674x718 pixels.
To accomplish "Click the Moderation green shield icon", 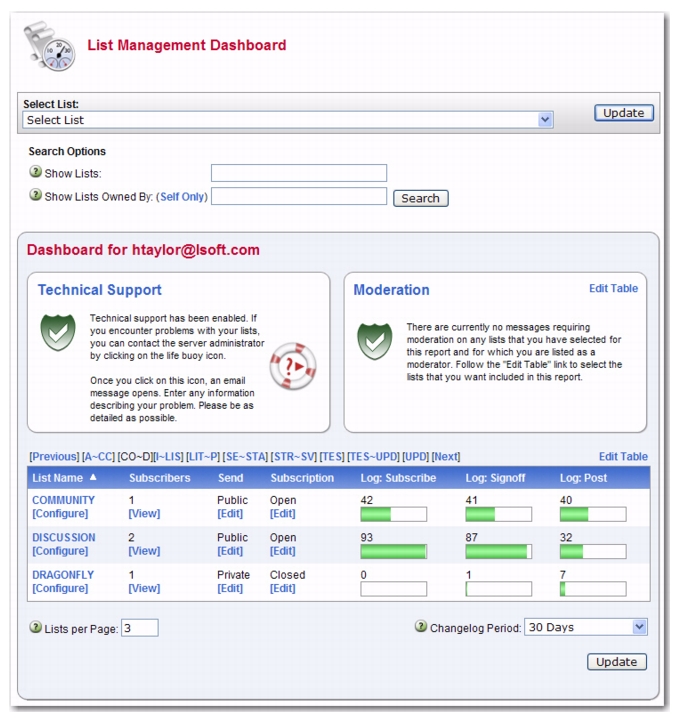I will tap(375, 341).
